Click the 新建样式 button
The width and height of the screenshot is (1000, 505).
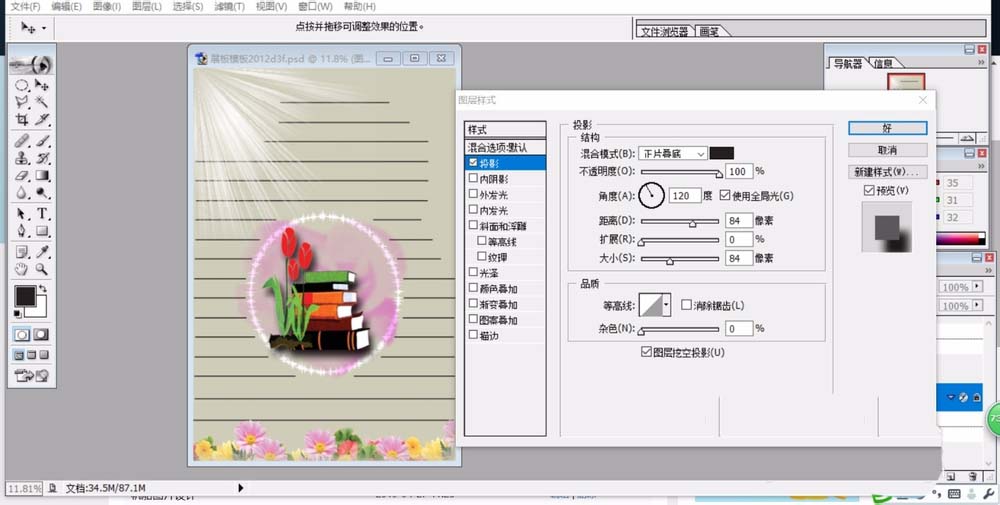point(887,172)
